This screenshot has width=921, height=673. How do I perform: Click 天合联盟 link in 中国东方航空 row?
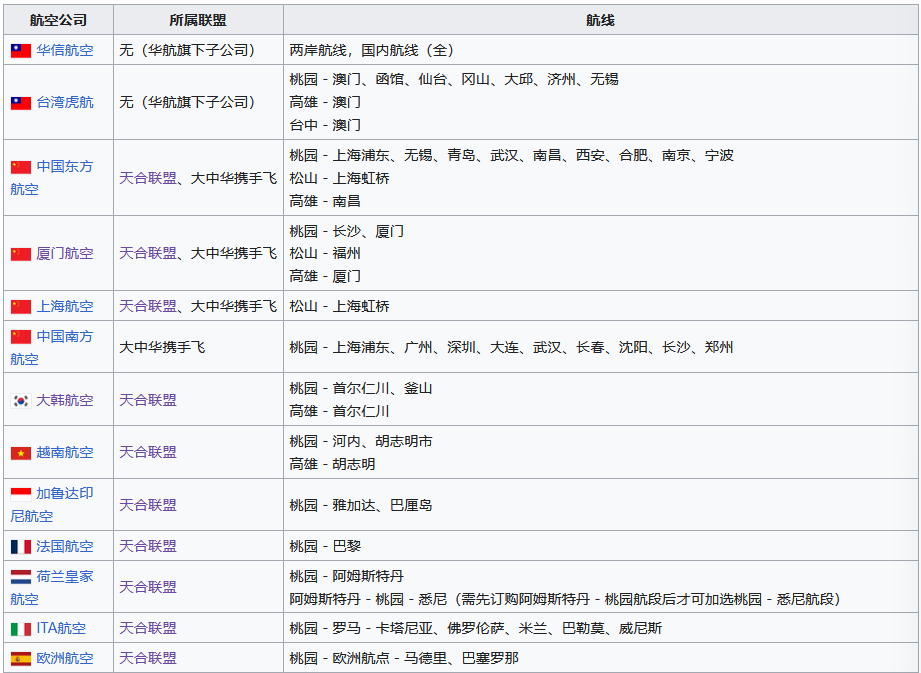(148, 178)
